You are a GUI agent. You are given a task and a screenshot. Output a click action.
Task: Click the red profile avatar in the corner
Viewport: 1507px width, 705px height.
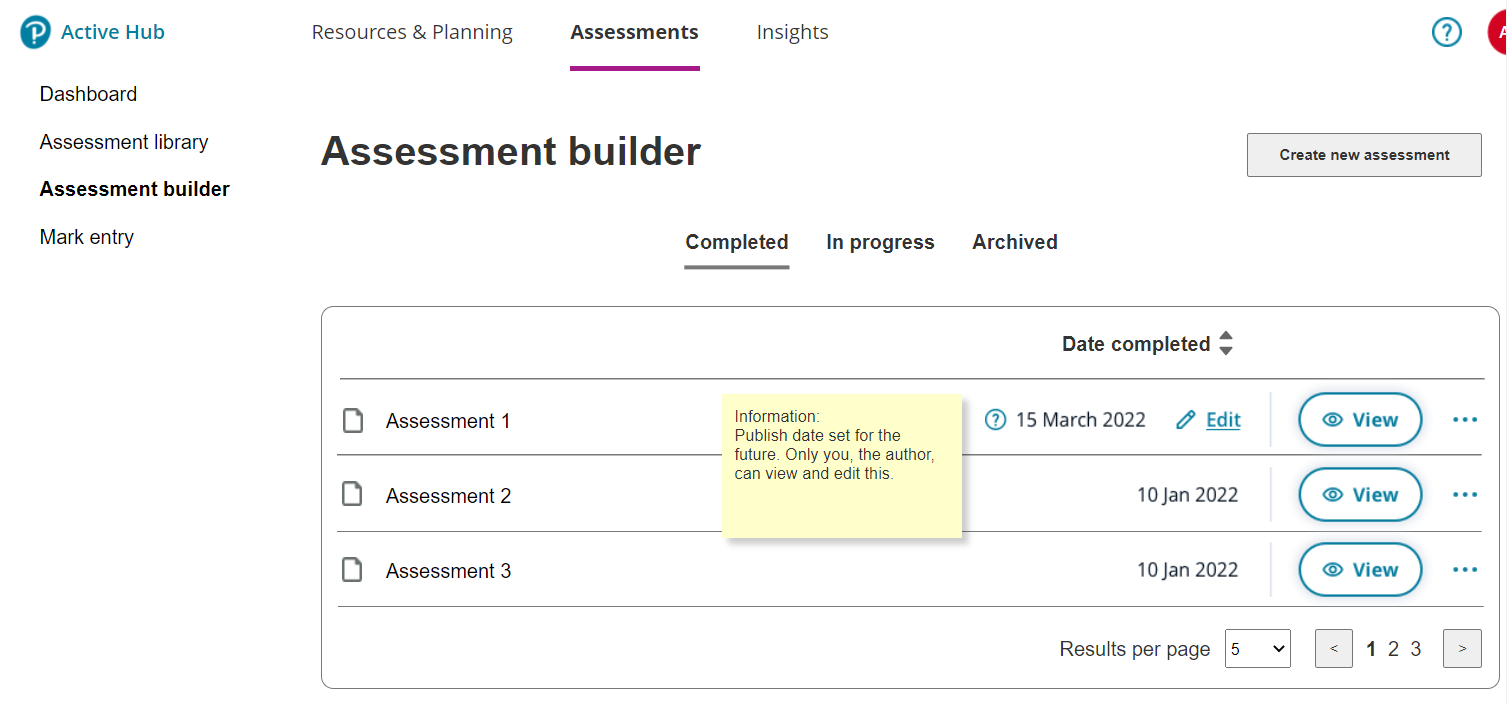pos(1500,31)
